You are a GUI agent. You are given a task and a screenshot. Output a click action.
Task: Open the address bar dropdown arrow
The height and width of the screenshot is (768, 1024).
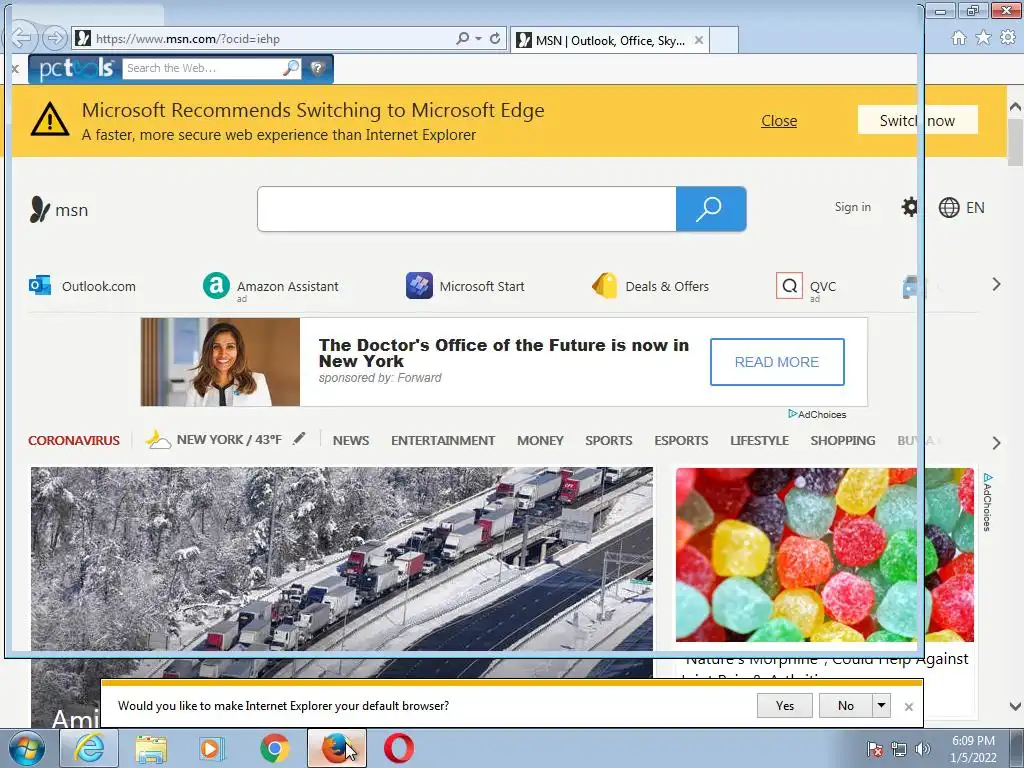[x=479, y=39]
